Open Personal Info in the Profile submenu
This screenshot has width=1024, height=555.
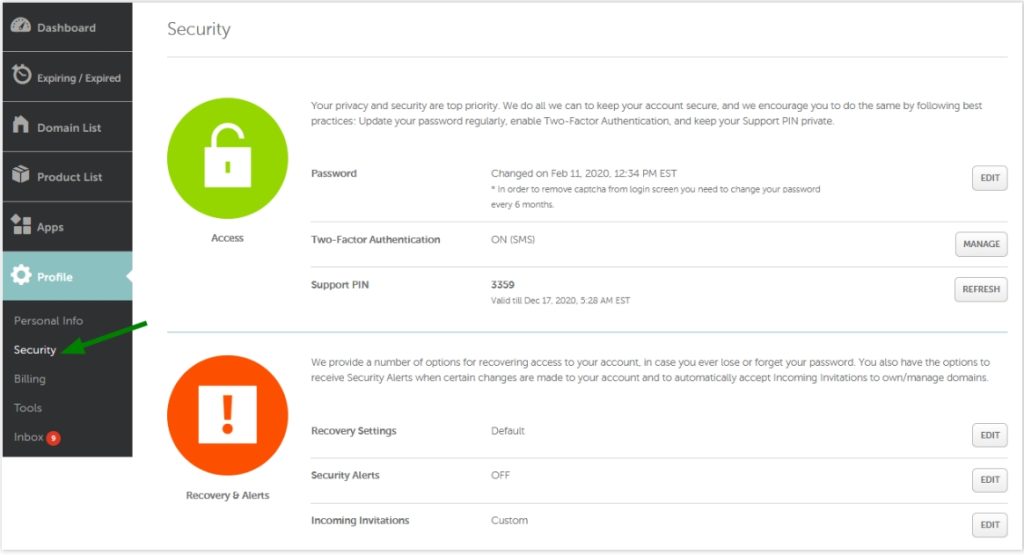click(x=48, y=321)
